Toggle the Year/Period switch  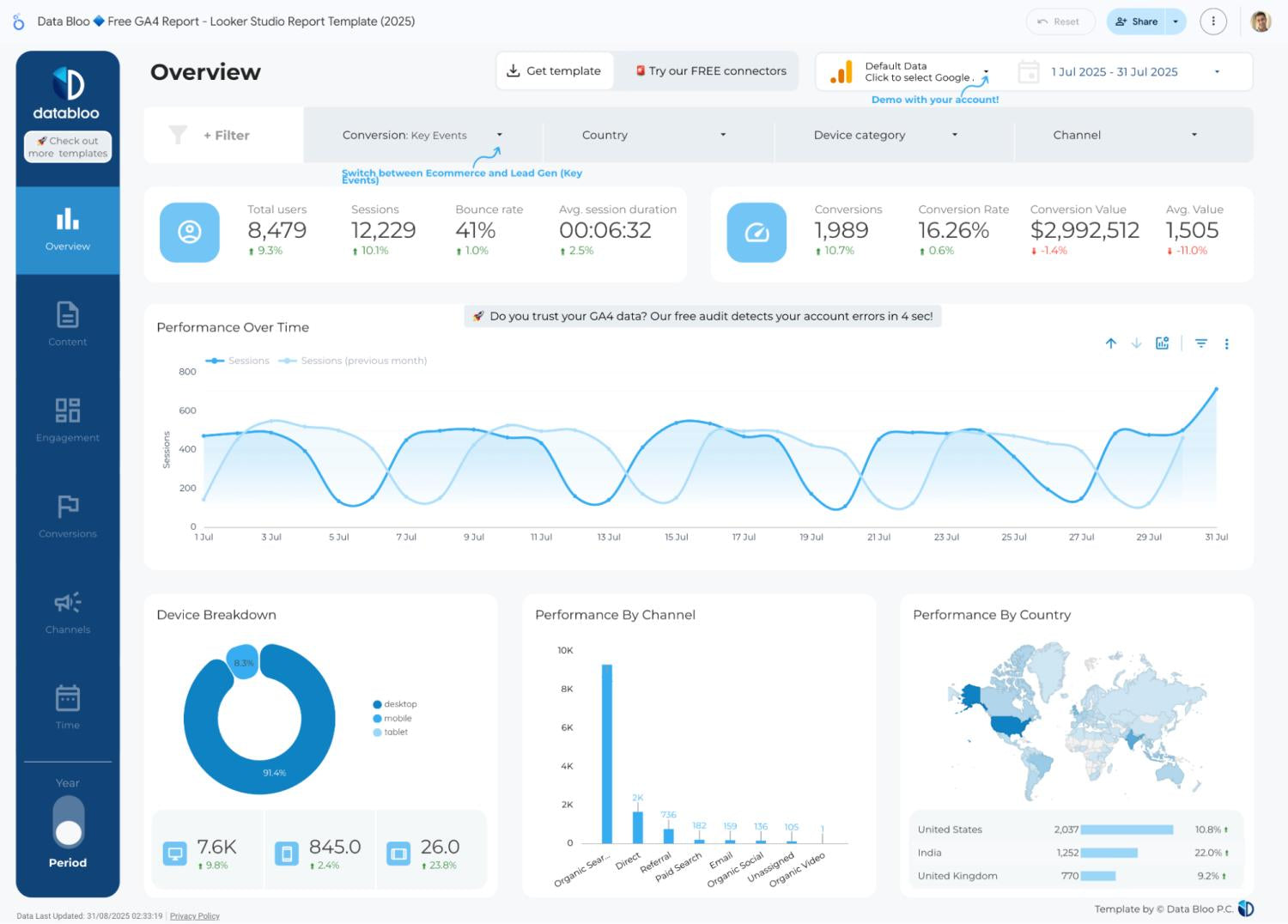point(68,821)
